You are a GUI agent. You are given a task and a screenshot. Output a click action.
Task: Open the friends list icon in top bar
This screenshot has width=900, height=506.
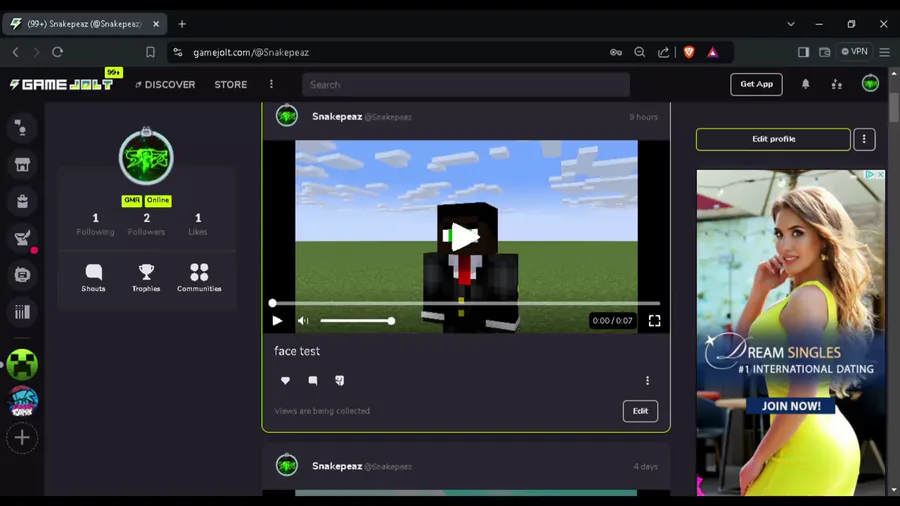tap(836, 84)
